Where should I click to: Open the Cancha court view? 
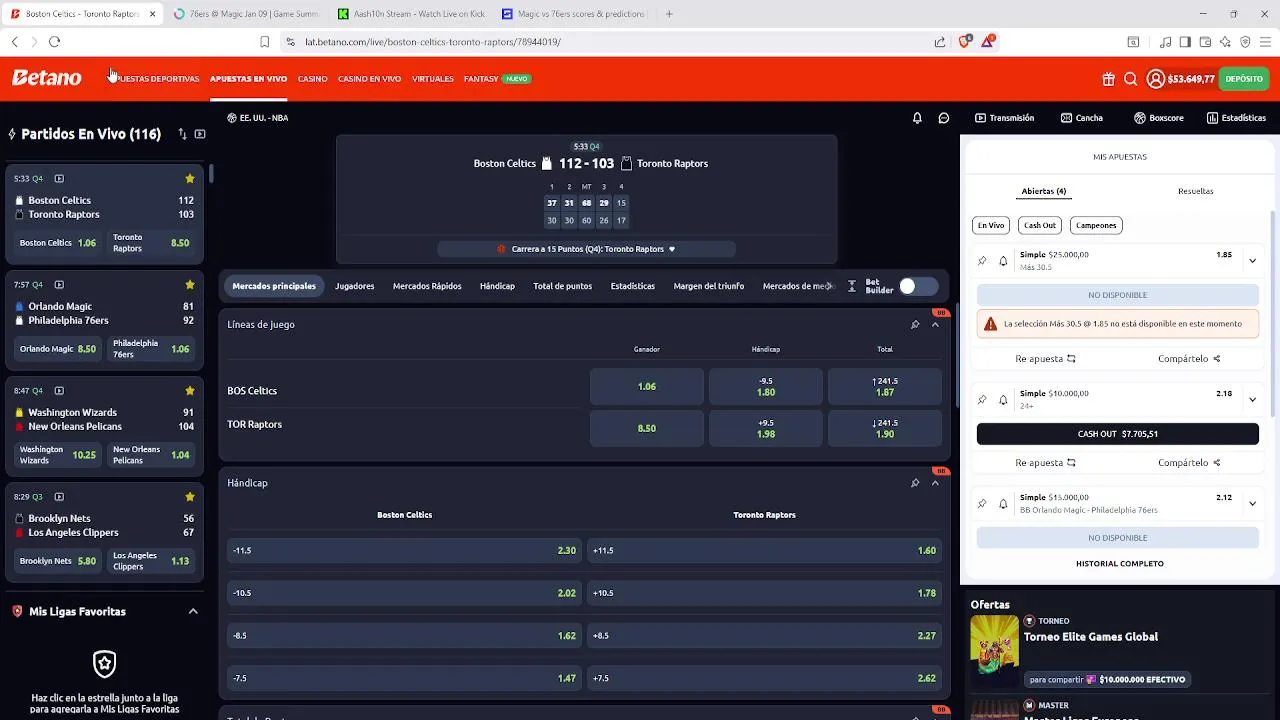(x=1082, y=118)
